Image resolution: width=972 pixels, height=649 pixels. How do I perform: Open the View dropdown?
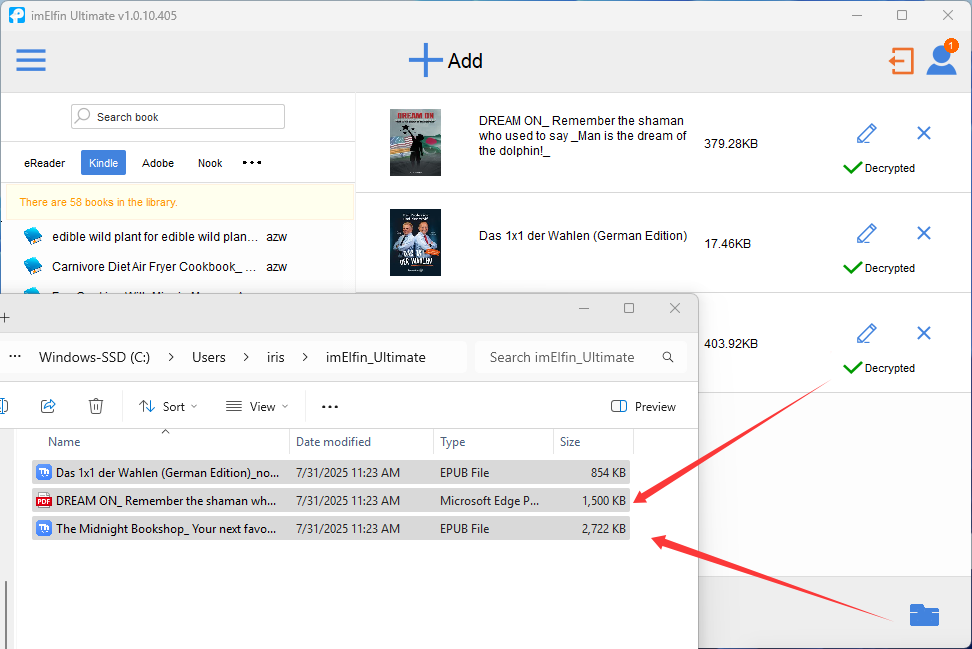coord(257,407)
